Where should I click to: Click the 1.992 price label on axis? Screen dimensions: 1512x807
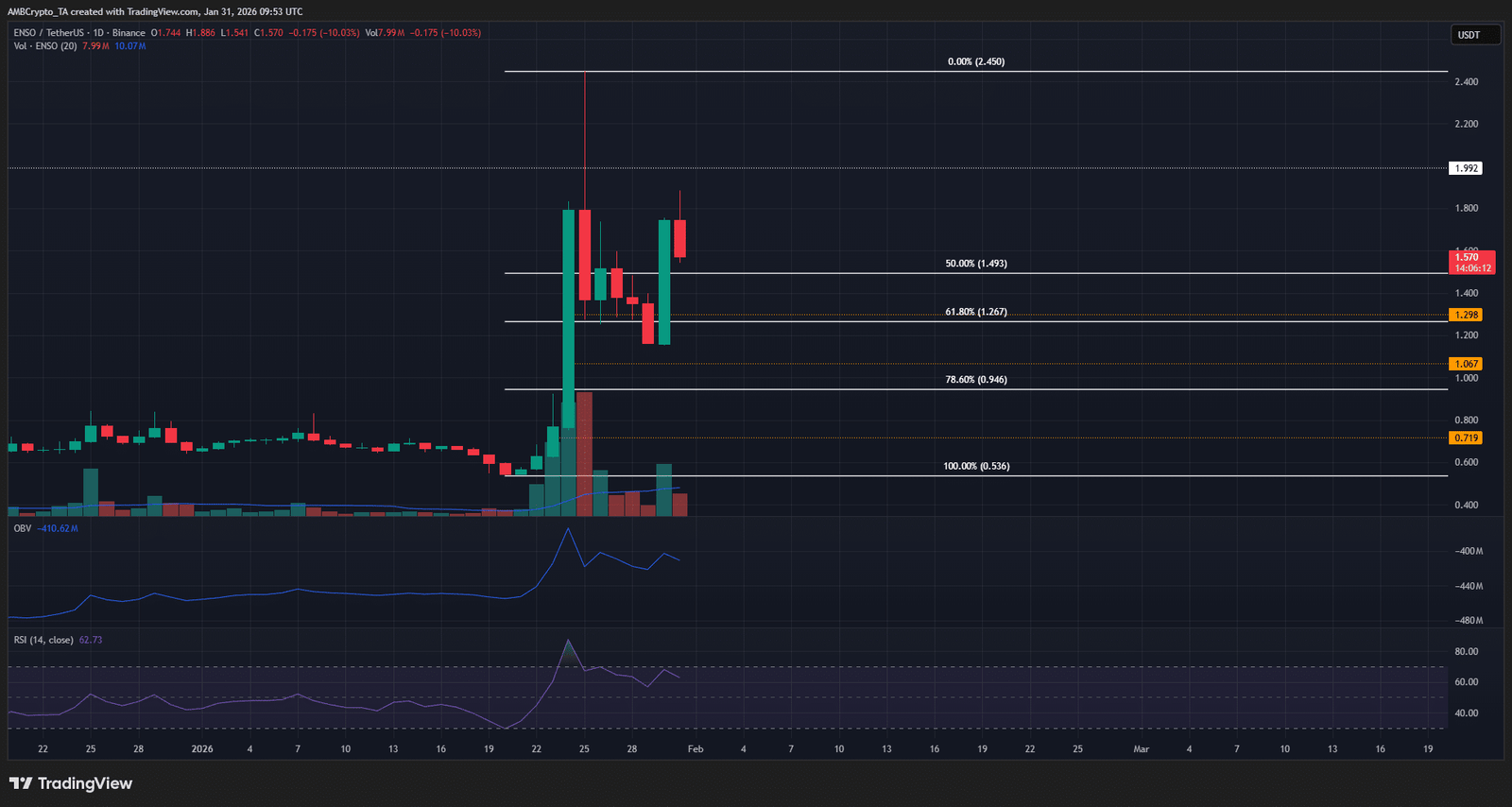(1466, 168)
